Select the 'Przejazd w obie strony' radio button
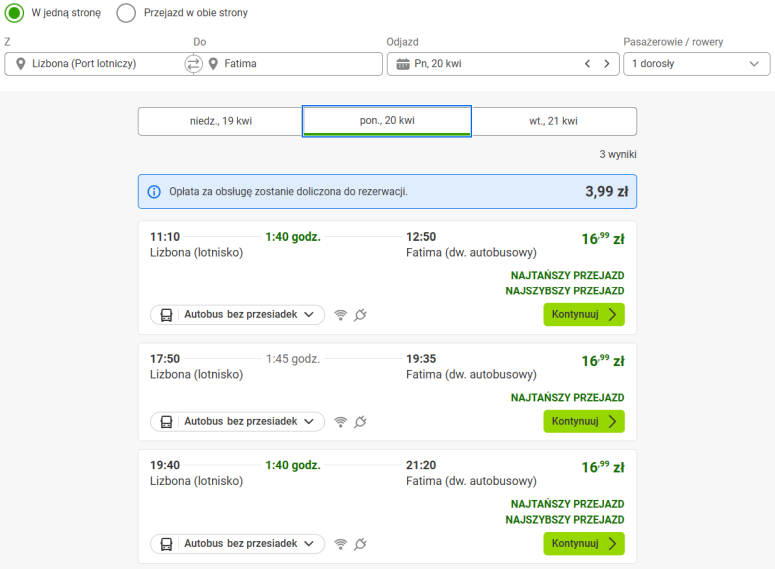Viewport: 775px width, 569px height. (126, 13)
